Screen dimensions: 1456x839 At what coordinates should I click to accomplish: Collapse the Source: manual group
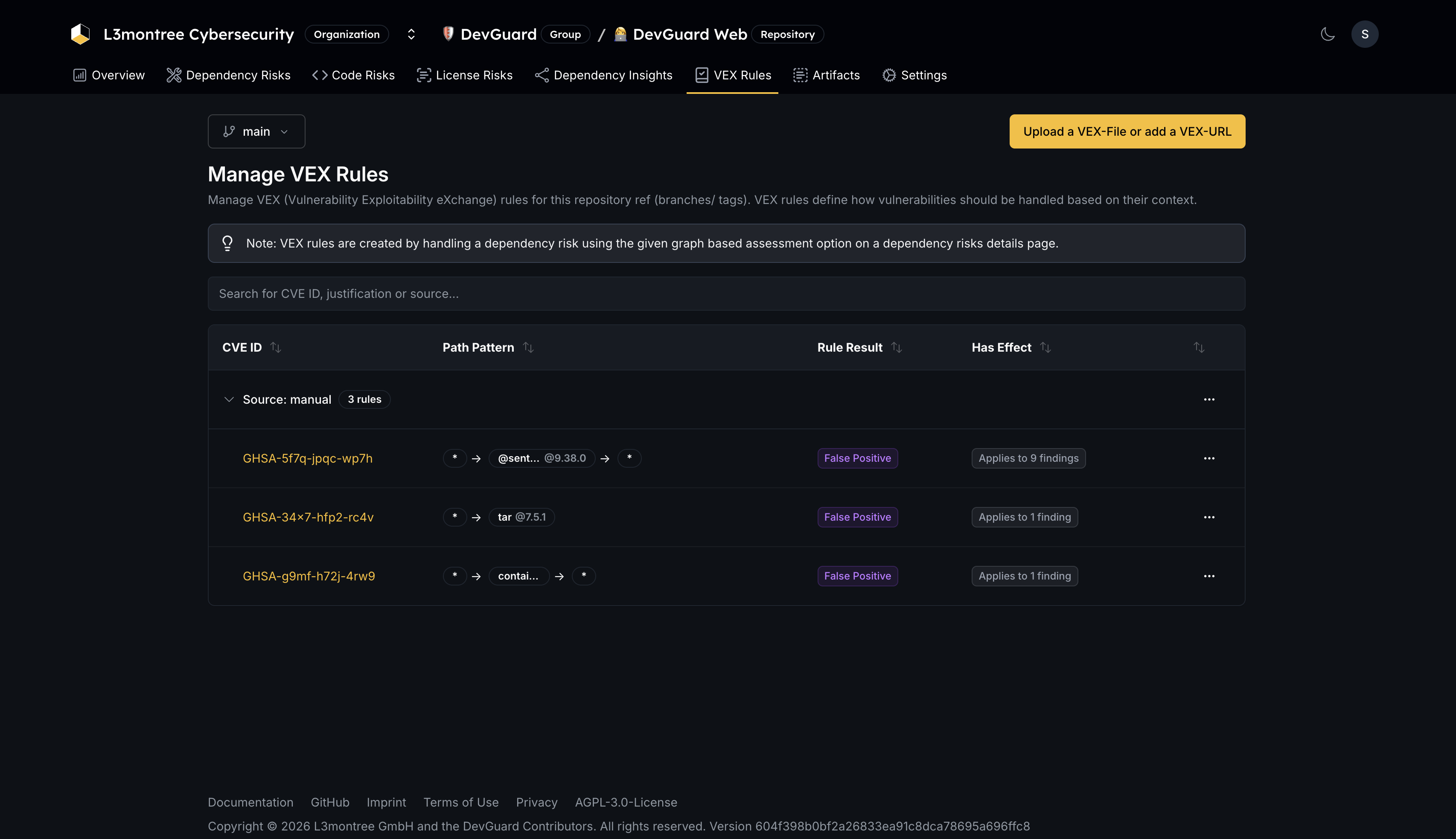coord(229,399)
